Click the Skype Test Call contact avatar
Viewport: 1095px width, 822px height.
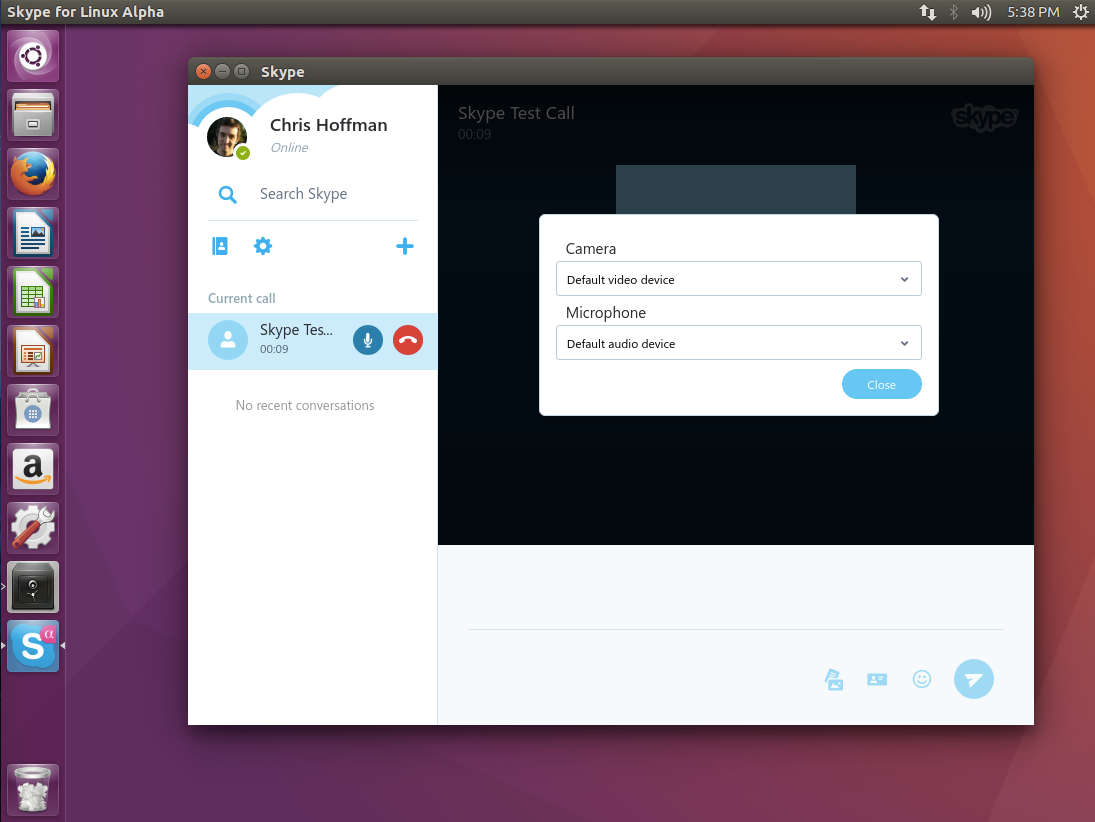[x=228, y=340]
